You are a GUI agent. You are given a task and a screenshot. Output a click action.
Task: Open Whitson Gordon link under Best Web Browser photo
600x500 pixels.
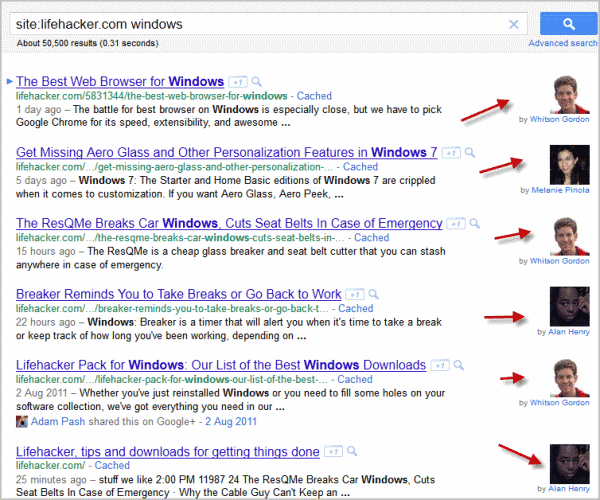[559, 119]
